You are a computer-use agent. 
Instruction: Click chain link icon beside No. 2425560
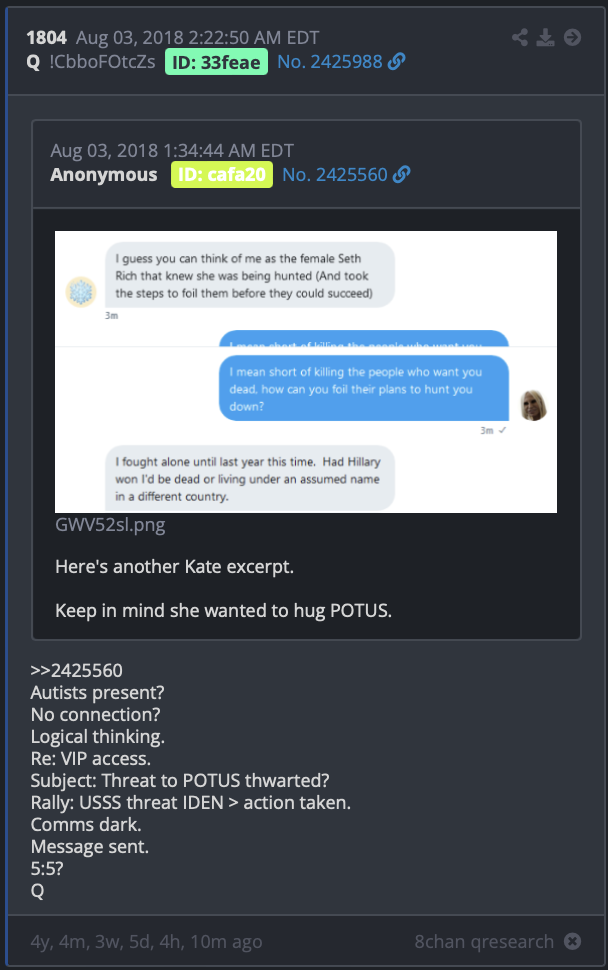click(x=401, y=174)
